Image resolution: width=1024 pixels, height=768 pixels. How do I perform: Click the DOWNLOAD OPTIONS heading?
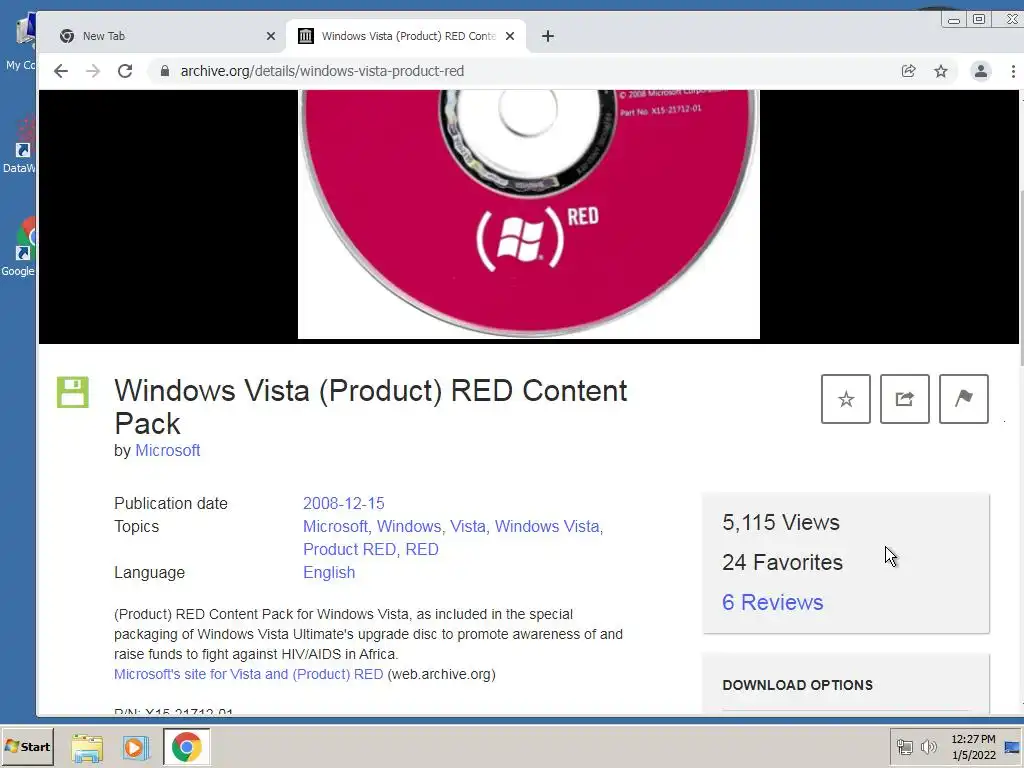click(797, 685)
